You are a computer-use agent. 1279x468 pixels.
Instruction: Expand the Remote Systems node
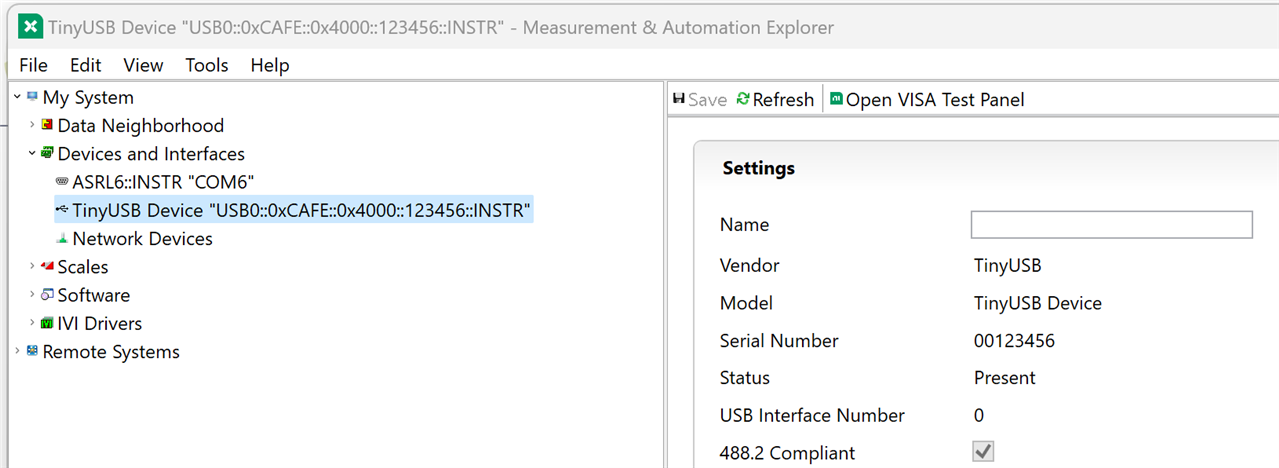(x=18, y=352)
